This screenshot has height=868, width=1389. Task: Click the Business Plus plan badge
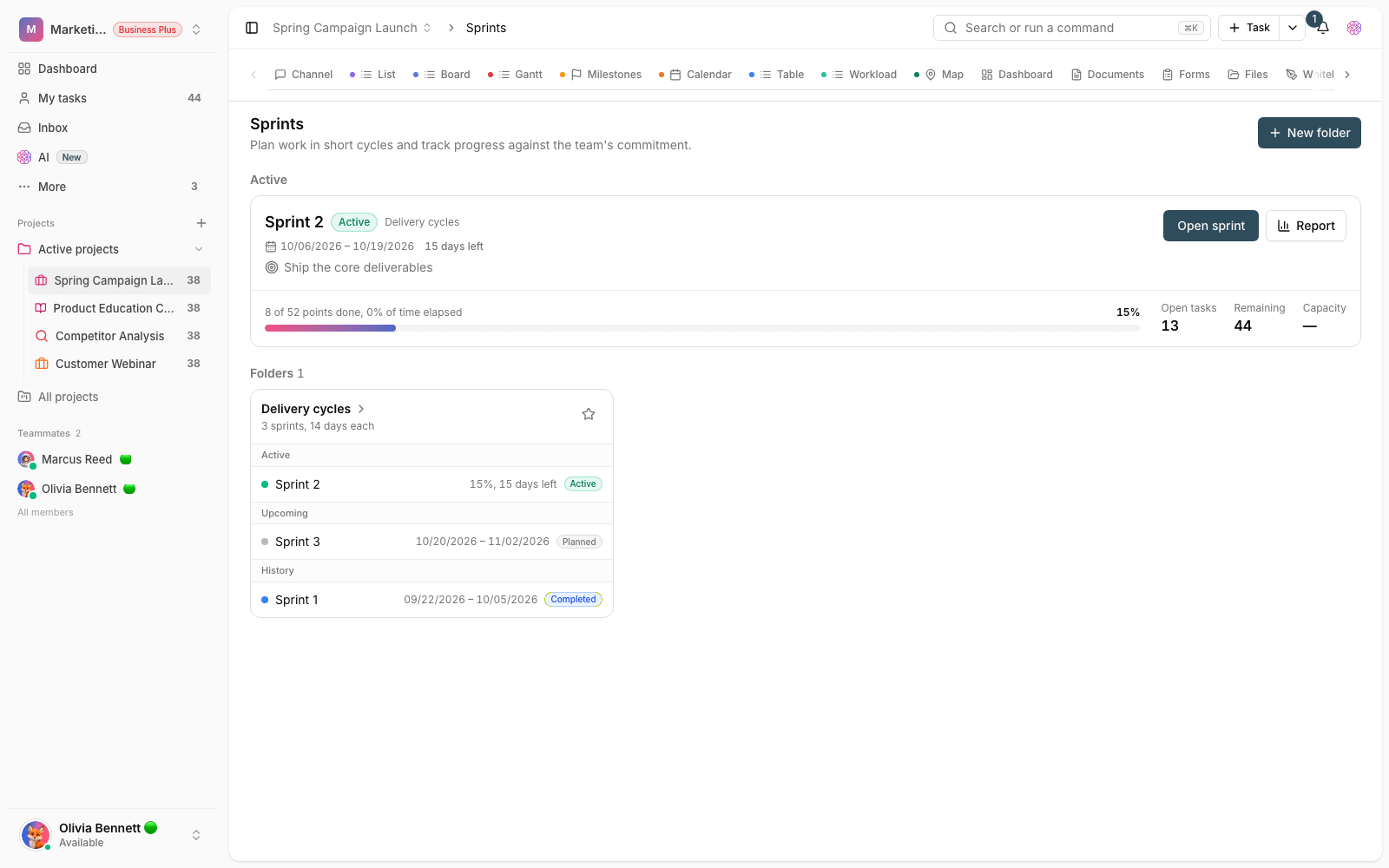[148, 30]
